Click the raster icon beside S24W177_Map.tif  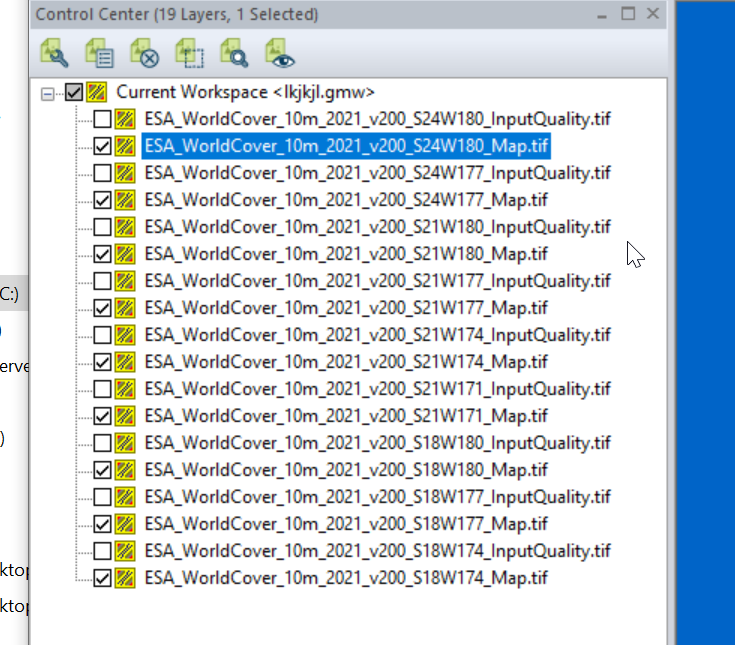click(x=125, y=200)
